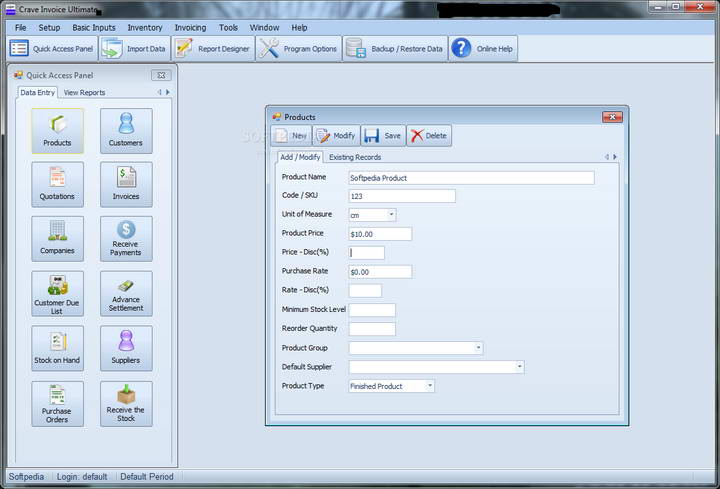Open Products in Quick Access Panel
Screen dimensions: 720x489
[x=57, y=131]
